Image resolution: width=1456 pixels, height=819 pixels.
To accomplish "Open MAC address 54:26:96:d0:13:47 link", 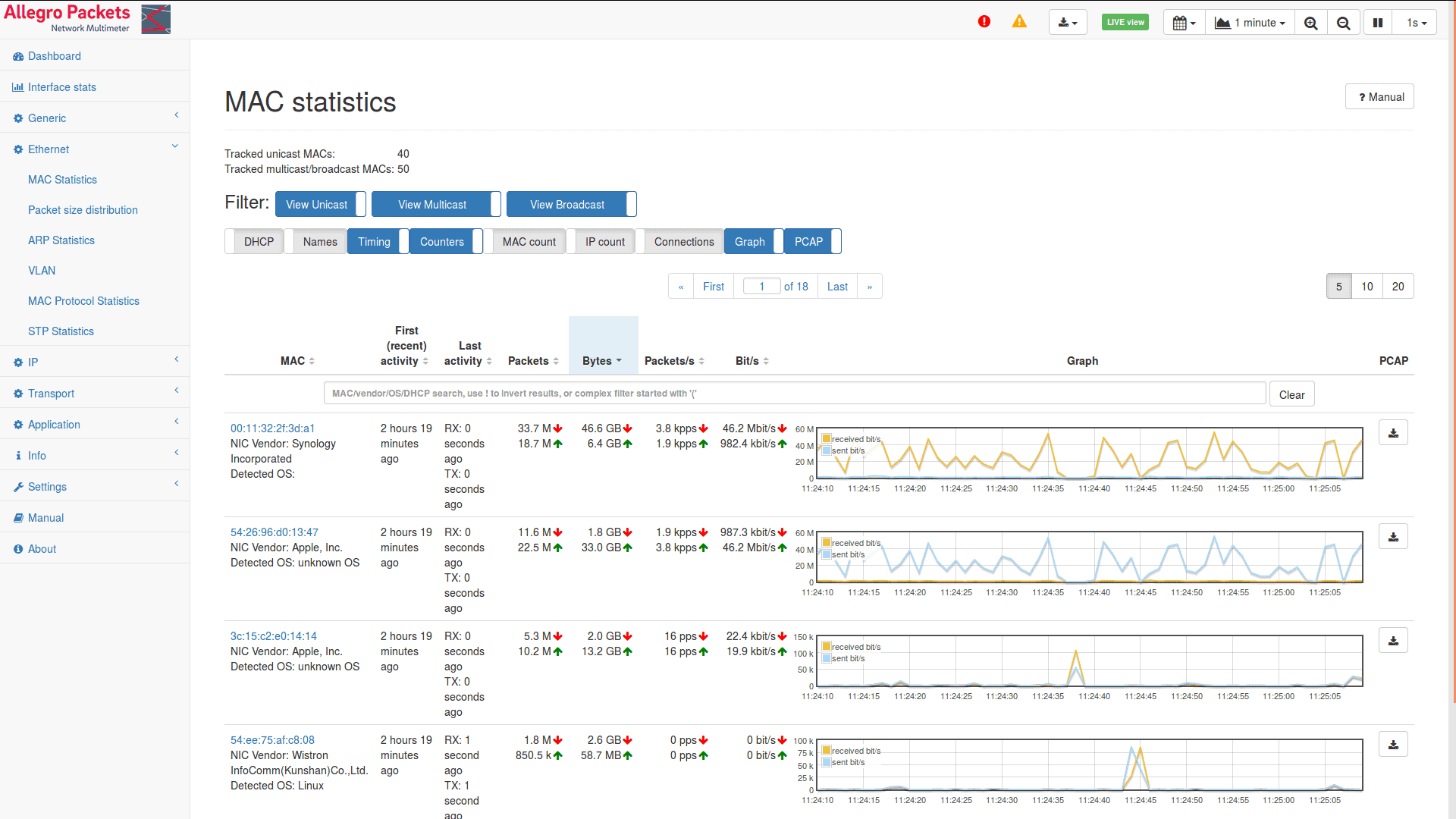I will point(275,532).
